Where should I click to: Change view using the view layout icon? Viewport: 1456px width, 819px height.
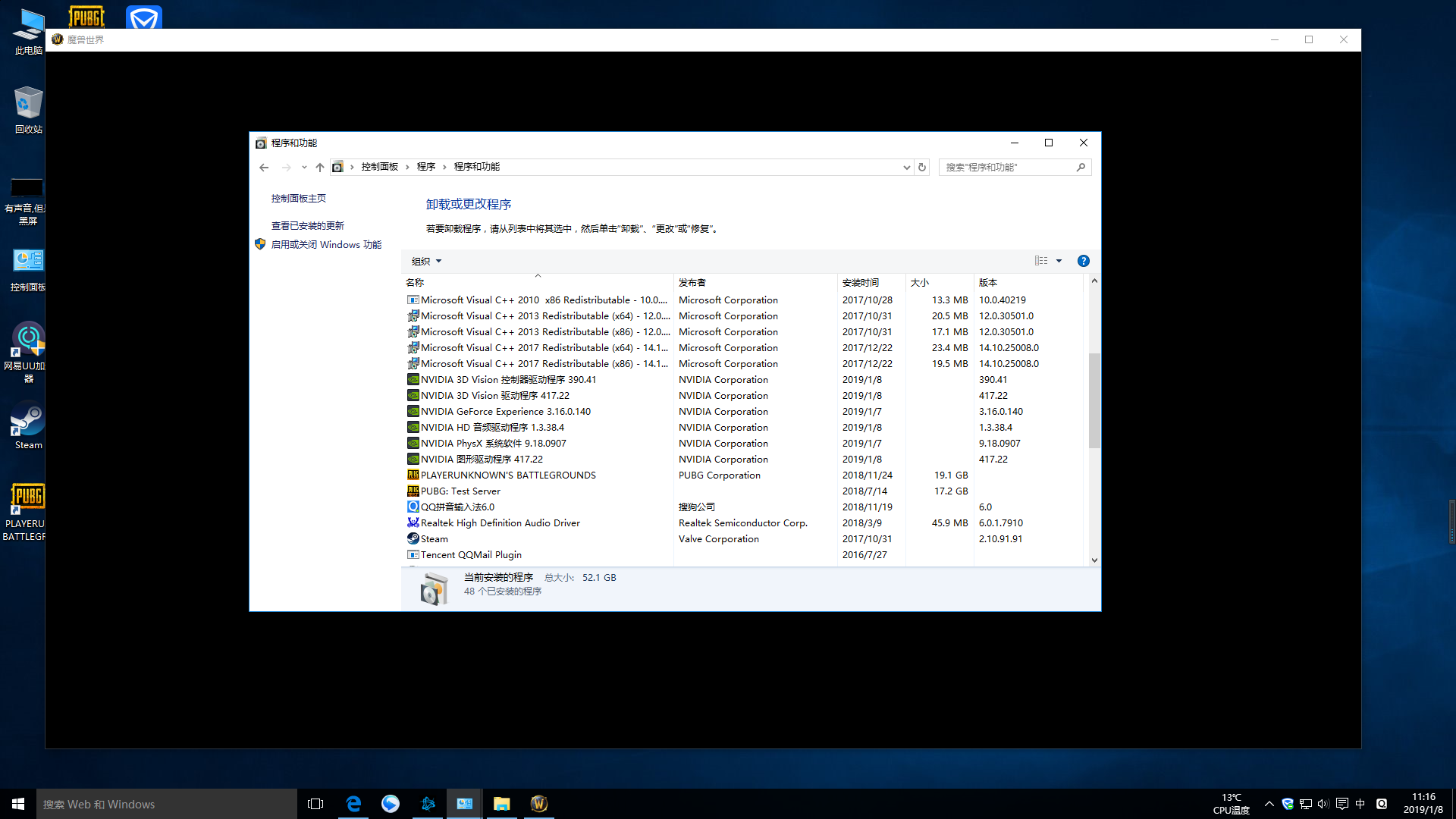(1041, 261)
